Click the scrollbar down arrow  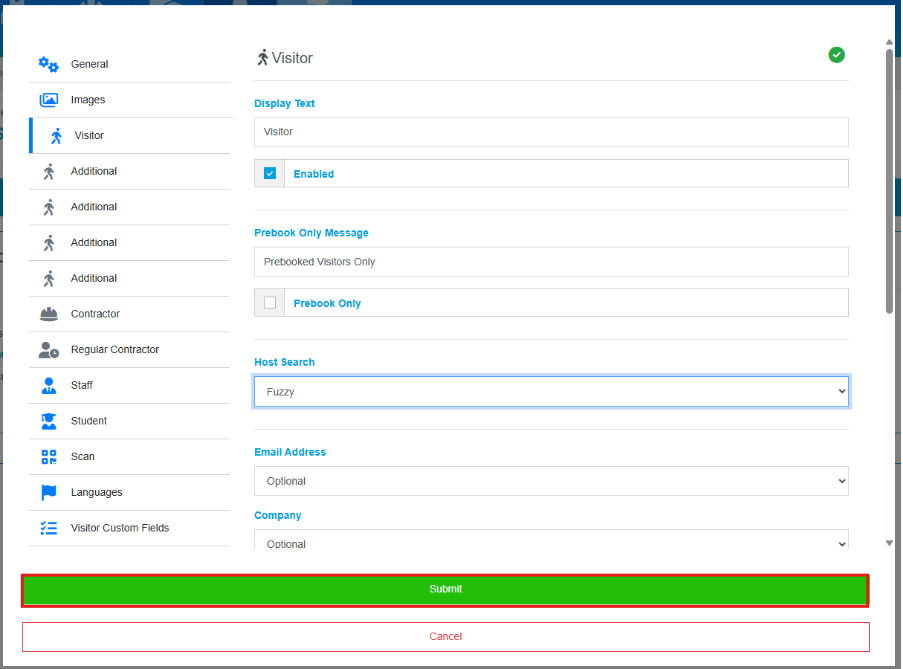(x=889, y=543)
